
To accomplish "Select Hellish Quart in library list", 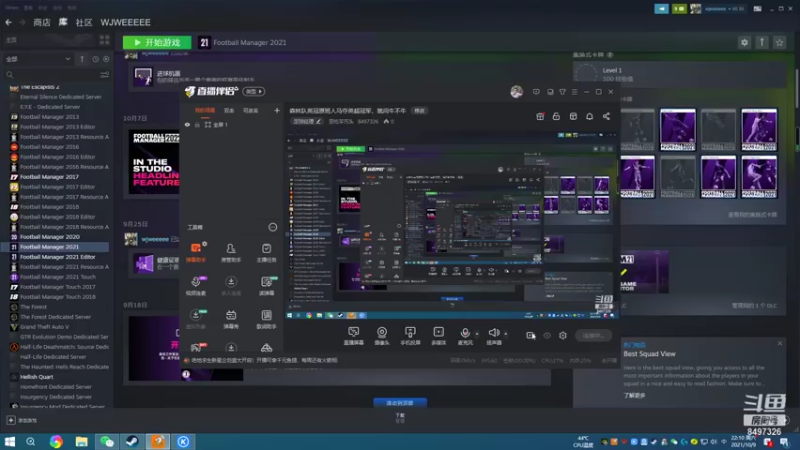I will click(x=36, y=377).
